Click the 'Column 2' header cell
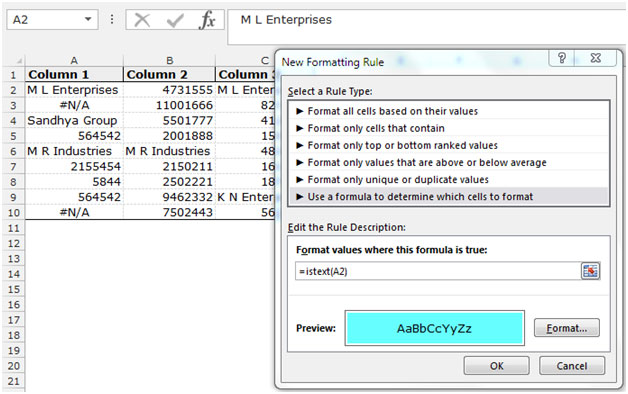628x394 pixels. click(169, 75)
